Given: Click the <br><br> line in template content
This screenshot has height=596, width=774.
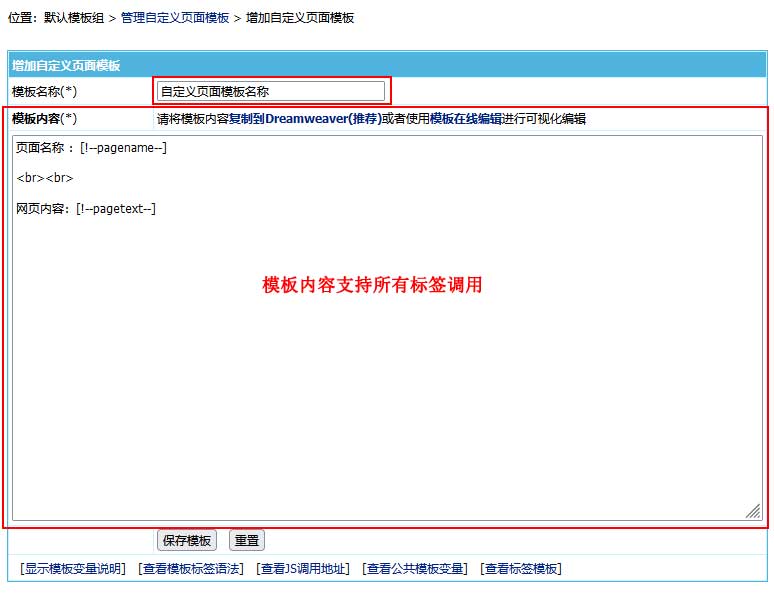Looking at the screenshot, I should pos(45,179).
